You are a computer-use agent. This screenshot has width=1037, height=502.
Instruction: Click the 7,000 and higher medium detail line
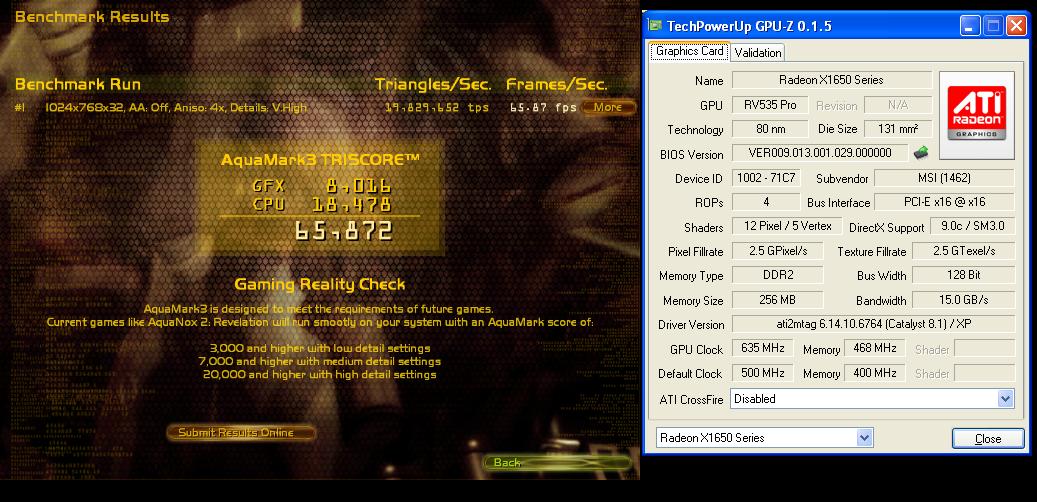coord(319,361)
